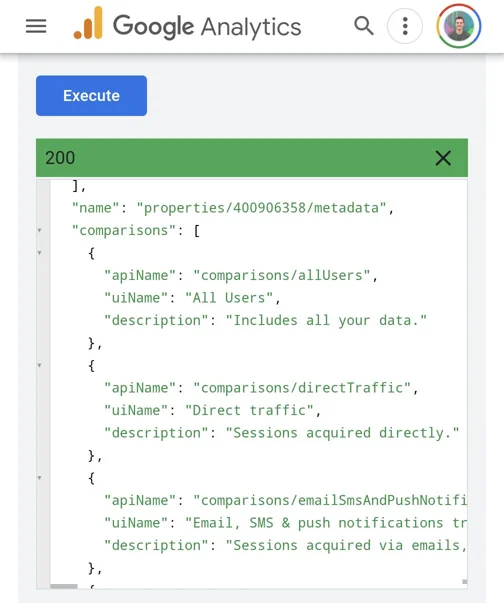Click the "comparisons/emailSmsAndPushNotifi" value
The height and width of the screenshot is (603, 504).
click(x=330, y=500)
